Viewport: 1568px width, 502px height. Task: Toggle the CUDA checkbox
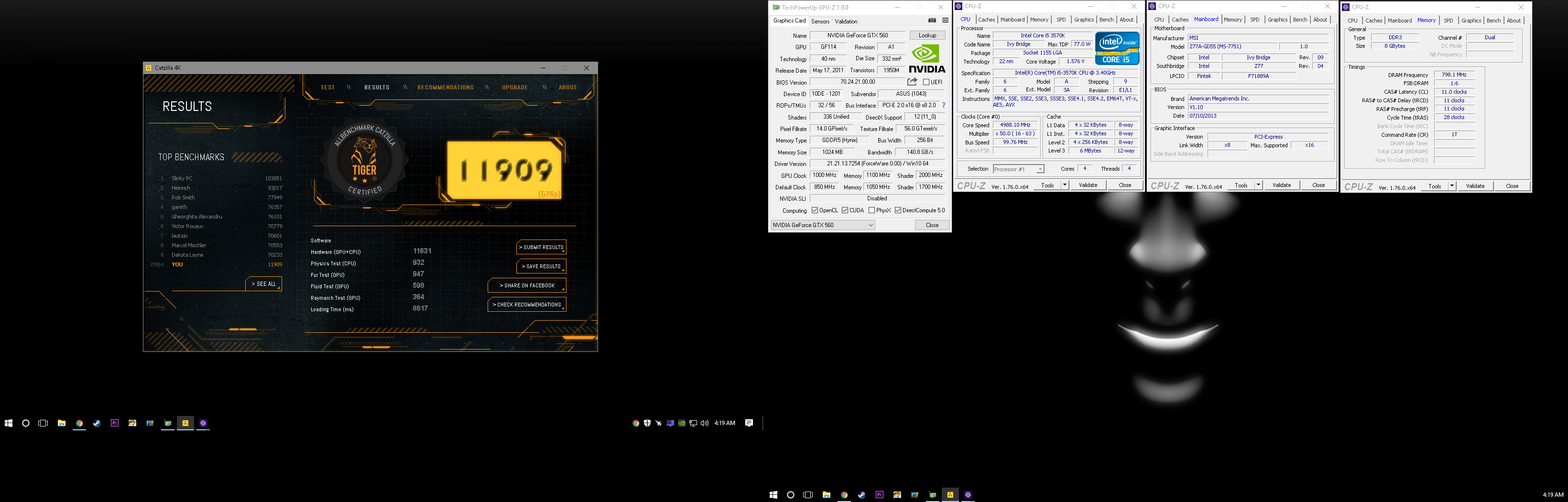click(x=845, y=210)
